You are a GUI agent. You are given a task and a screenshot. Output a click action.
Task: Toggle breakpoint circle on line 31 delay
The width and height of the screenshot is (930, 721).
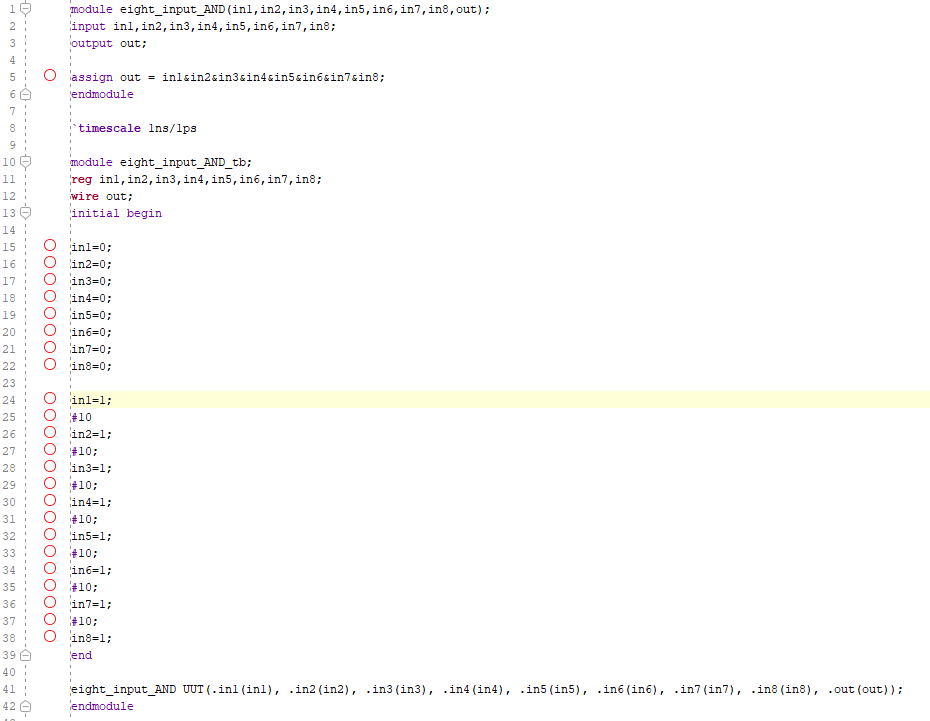50,517
